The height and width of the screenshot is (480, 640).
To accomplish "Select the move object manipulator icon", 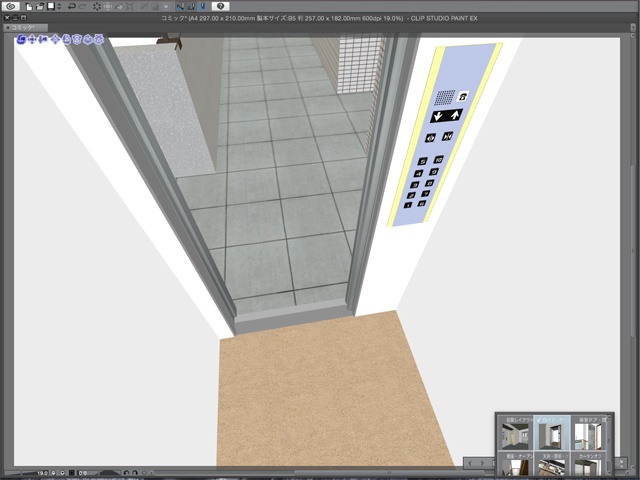I will [x=55, y=40].
